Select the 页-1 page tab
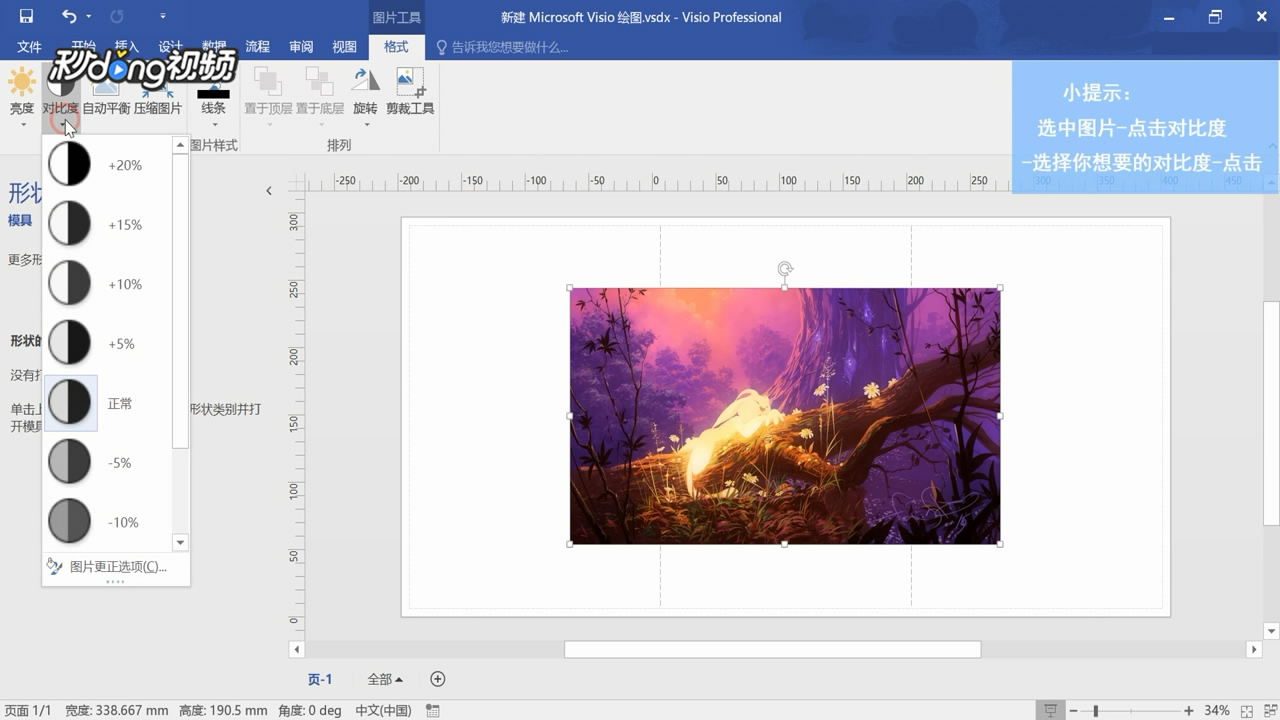1280x720 pixels. 320,679
